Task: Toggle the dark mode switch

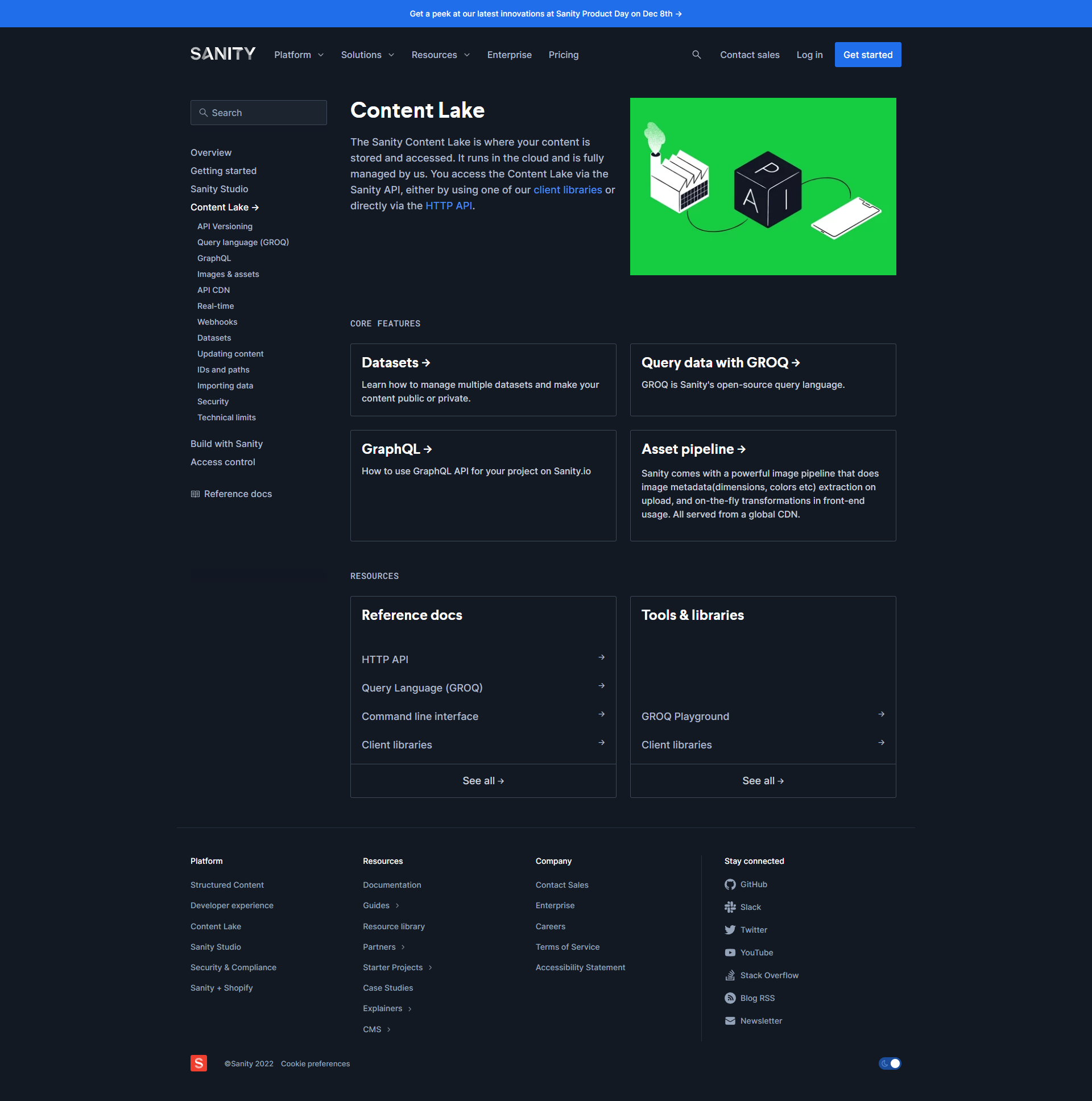Action: [889, 1063]
